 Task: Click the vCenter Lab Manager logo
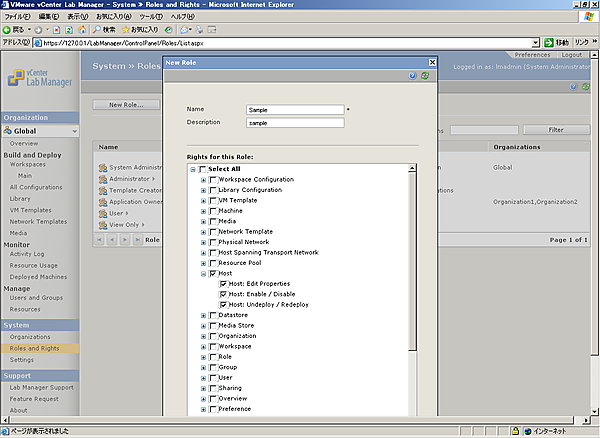[41, 78]
